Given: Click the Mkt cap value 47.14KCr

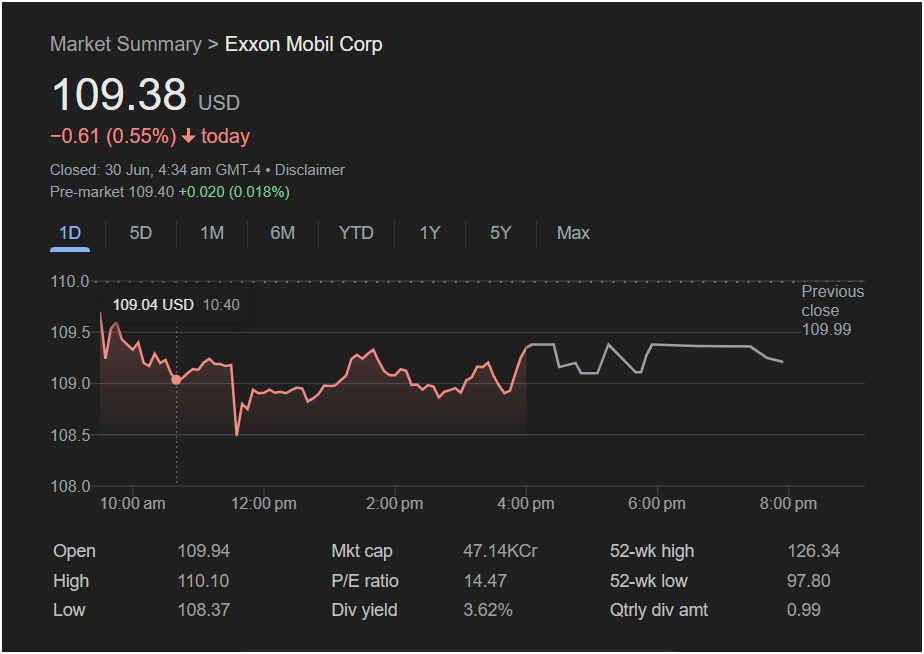Looking at the screenshot, I should pos(500,551).
